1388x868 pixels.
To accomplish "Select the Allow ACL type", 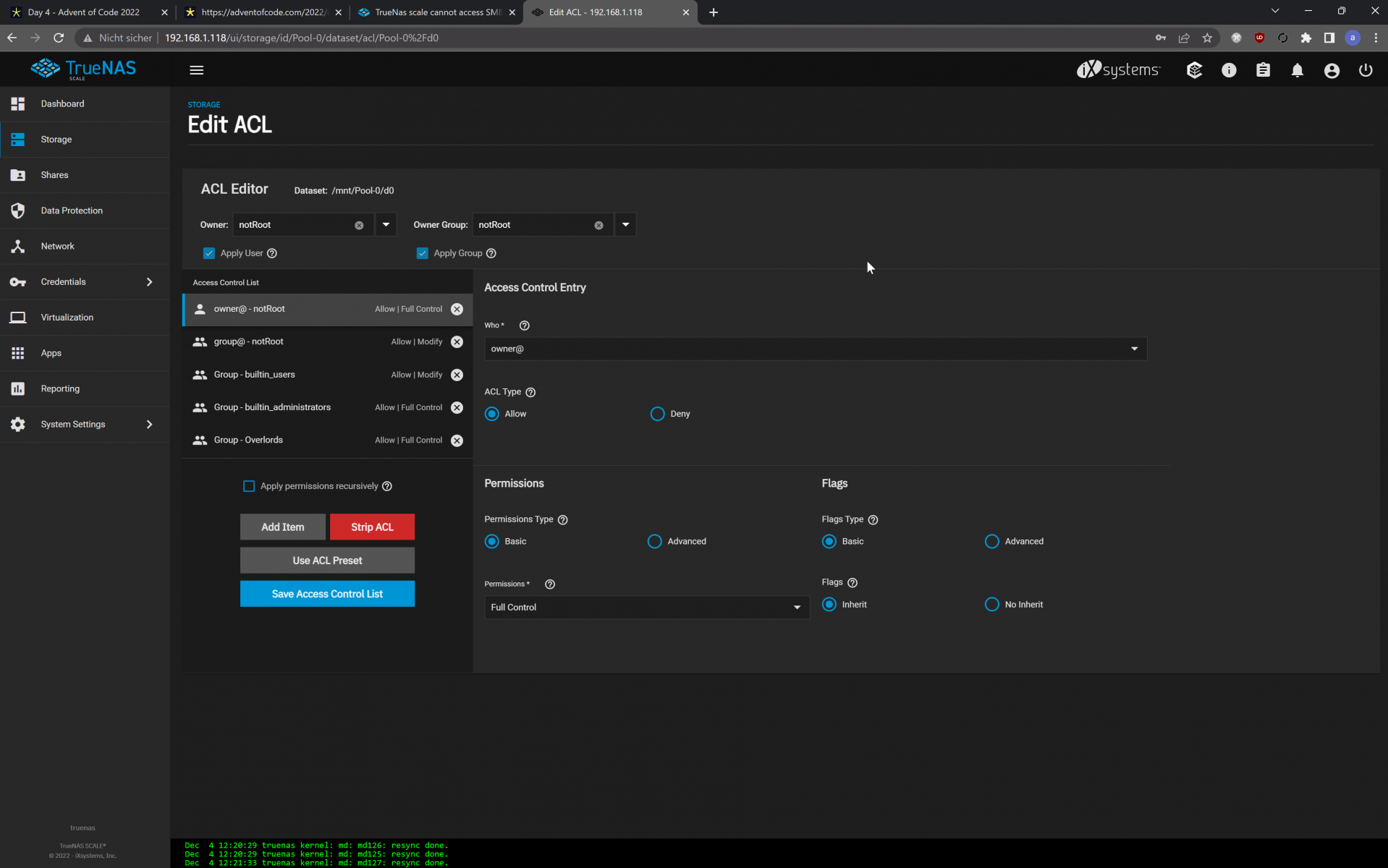I will click(x=492, y=414).
